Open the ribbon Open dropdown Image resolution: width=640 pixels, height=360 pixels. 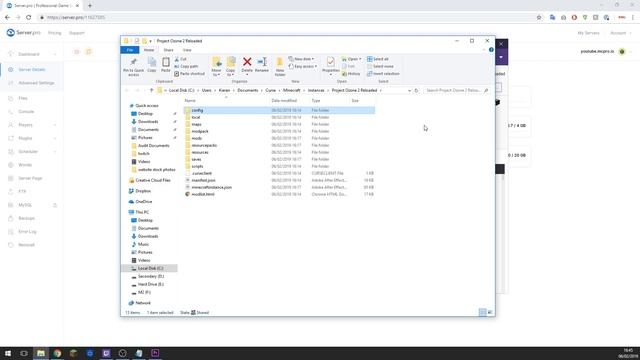pyautogui.click(x=351, y=59)
